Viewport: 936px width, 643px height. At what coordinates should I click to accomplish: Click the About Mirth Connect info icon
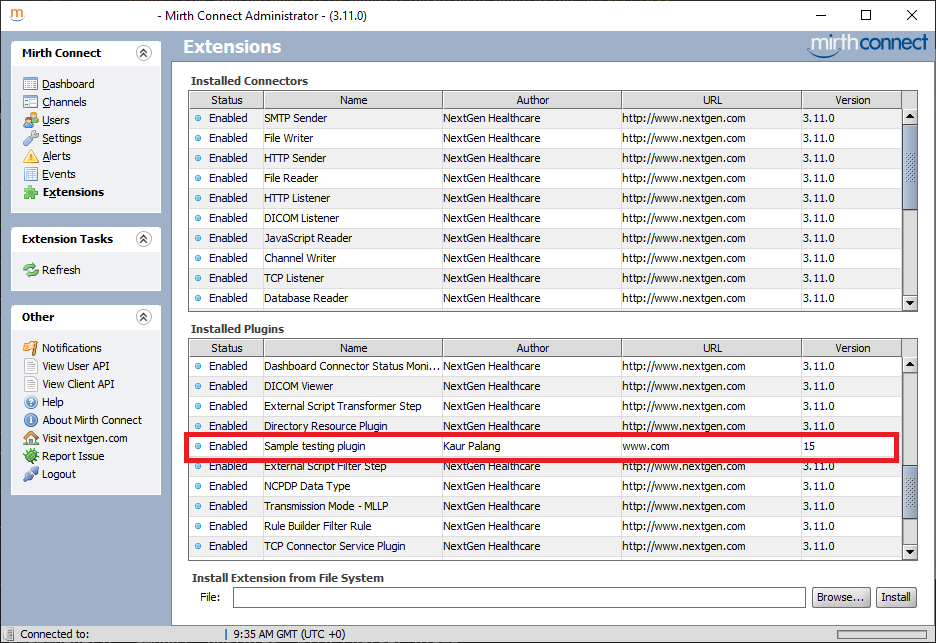(x=30, y=420)
